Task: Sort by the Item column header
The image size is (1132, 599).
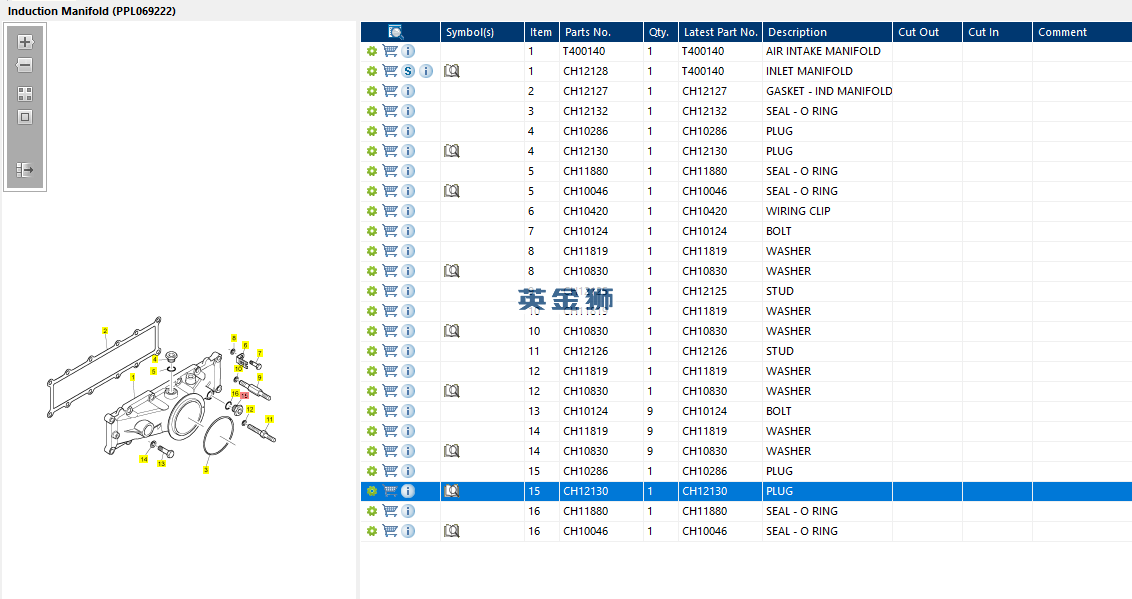Action: (541, 32)
